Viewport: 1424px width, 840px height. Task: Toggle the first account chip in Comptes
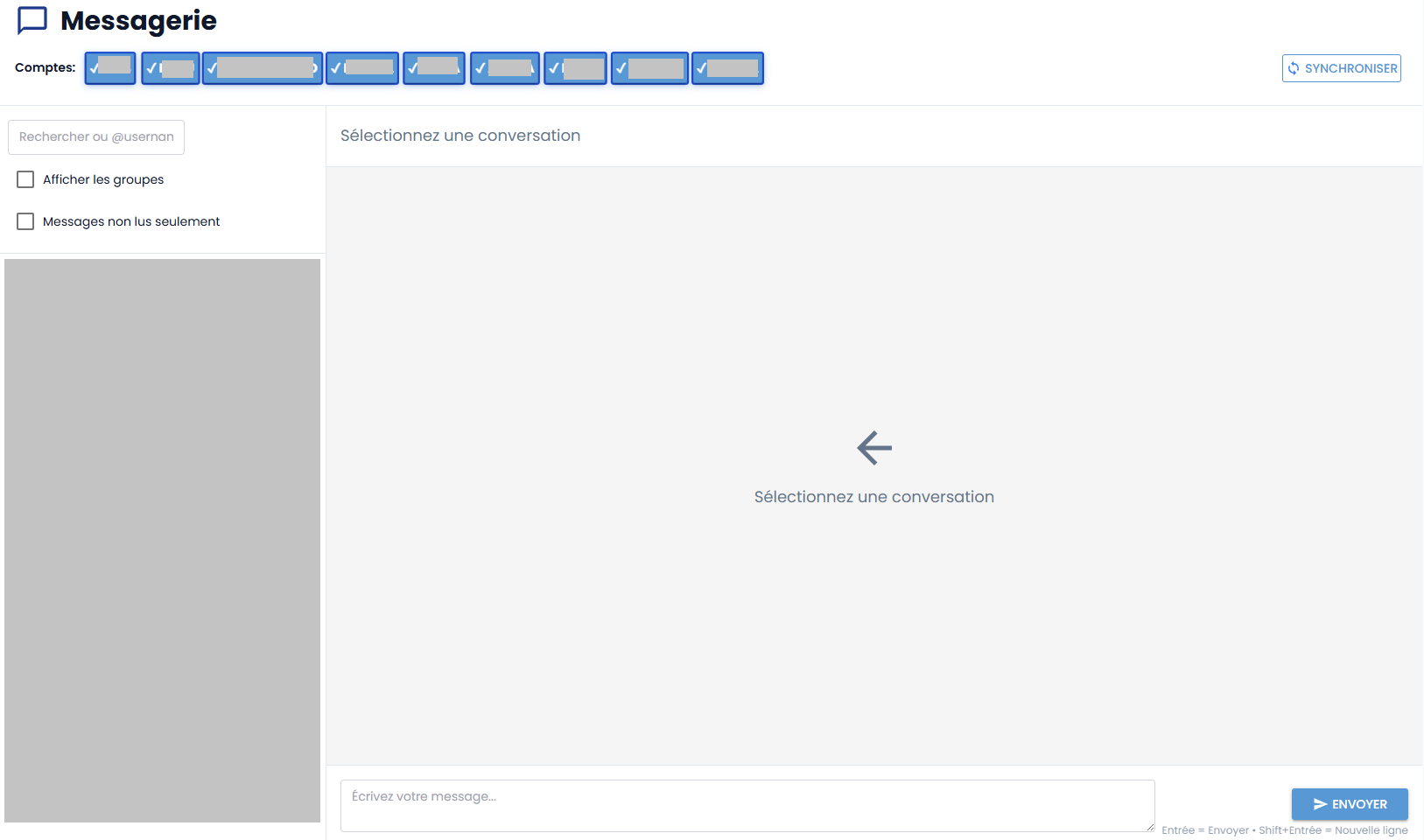[110, 68]
